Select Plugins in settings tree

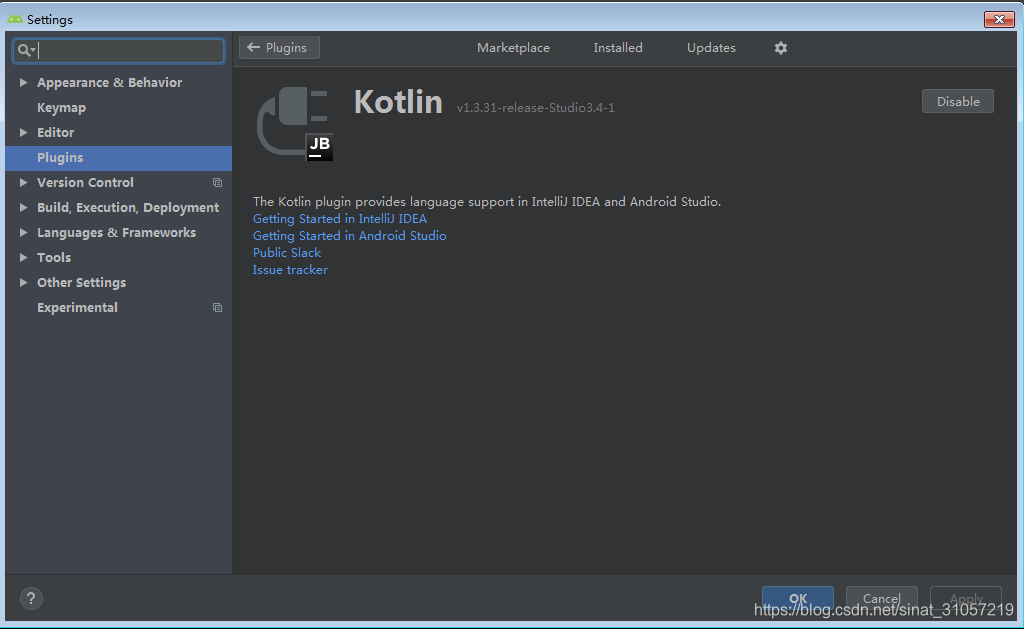pos(118,157)
